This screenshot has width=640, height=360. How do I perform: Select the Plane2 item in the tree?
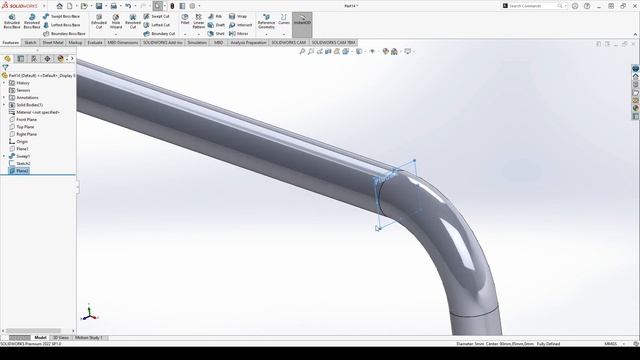tap(19, 171)
